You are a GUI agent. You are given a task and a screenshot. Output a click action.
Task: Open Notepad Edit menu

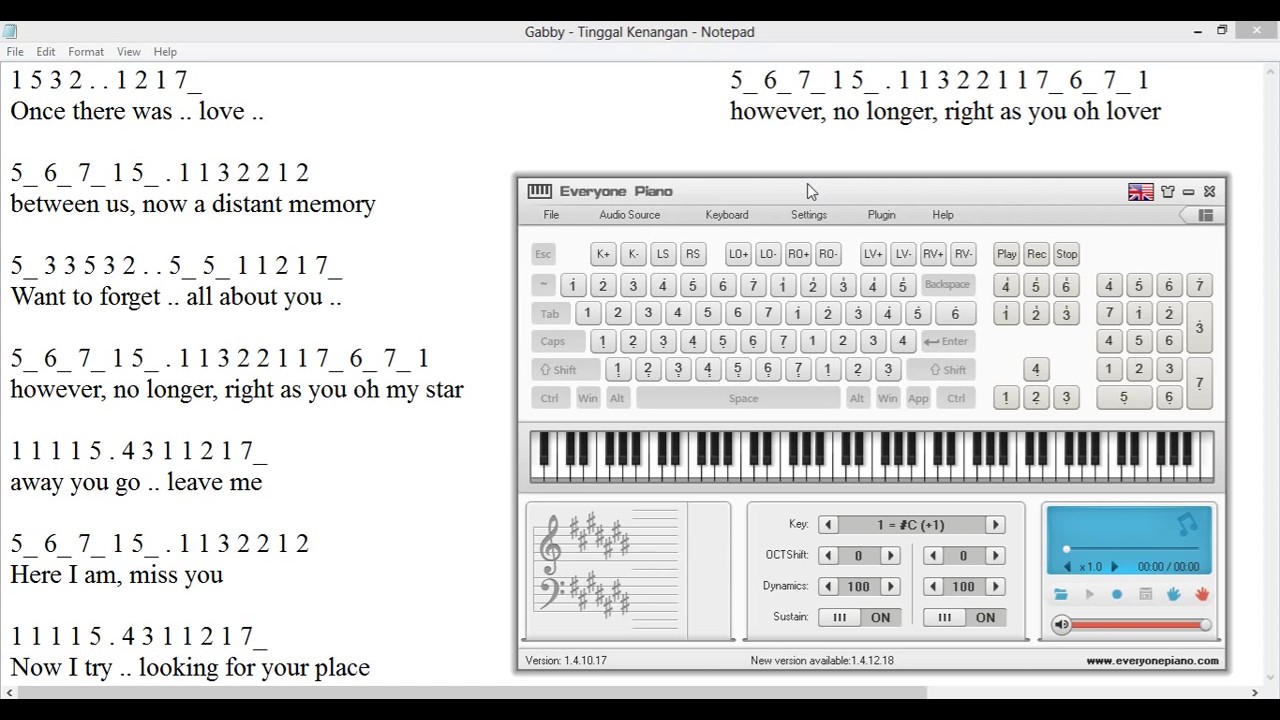tap(46, 52)
